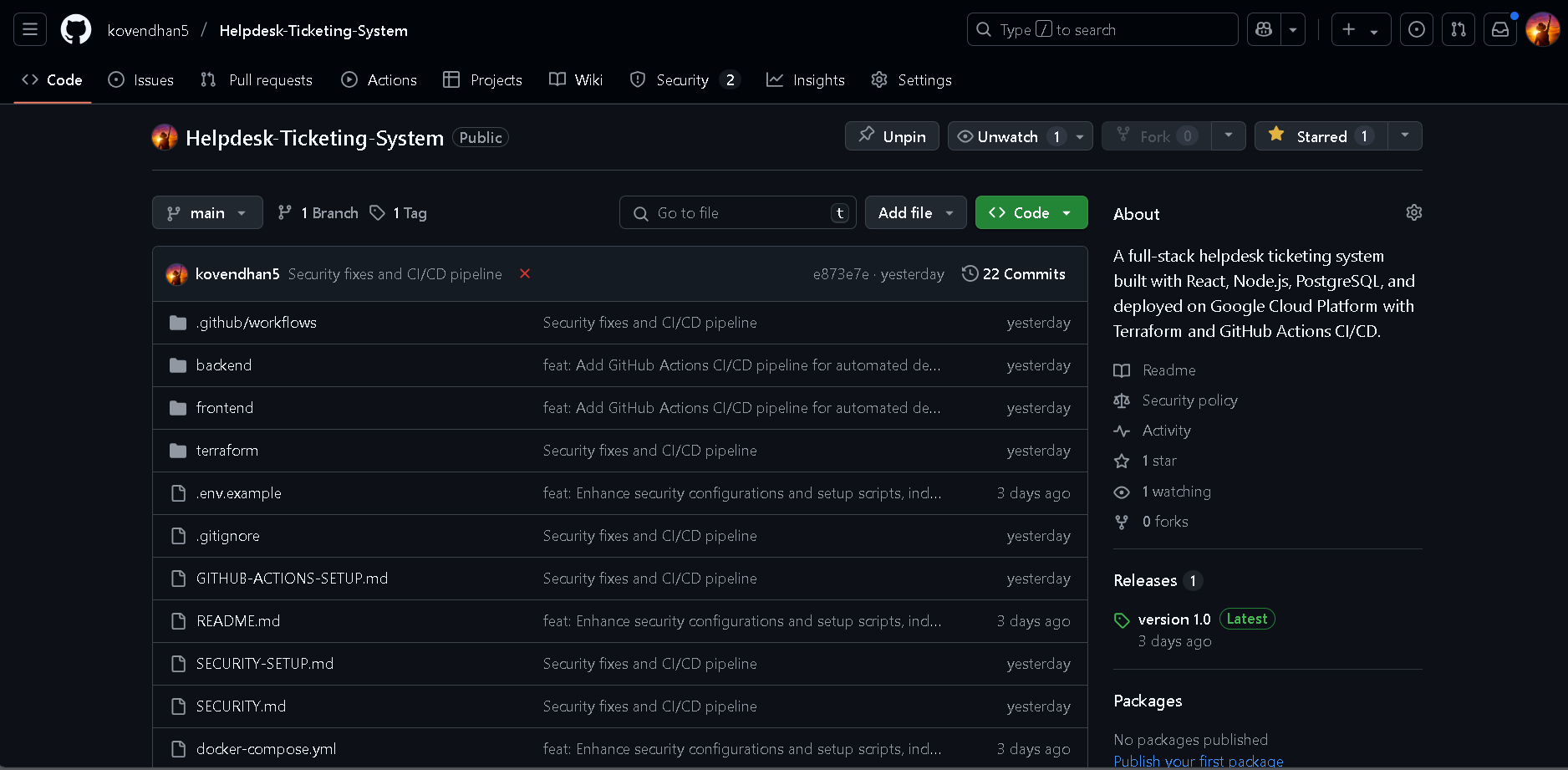Click the Readme link in About

coord(1155,370)
